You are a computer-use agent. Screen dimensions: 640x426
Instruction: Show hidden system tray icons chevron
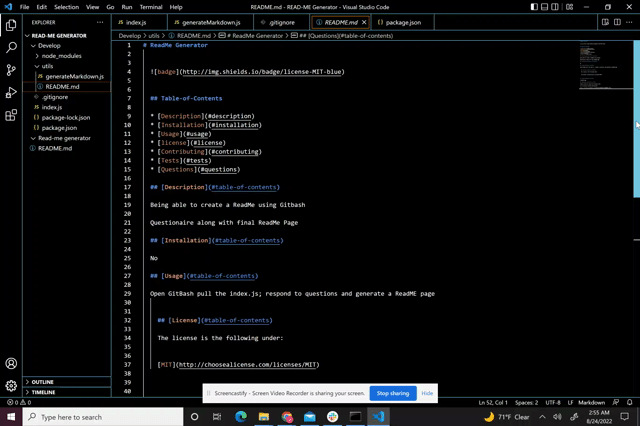click(542, 417)
